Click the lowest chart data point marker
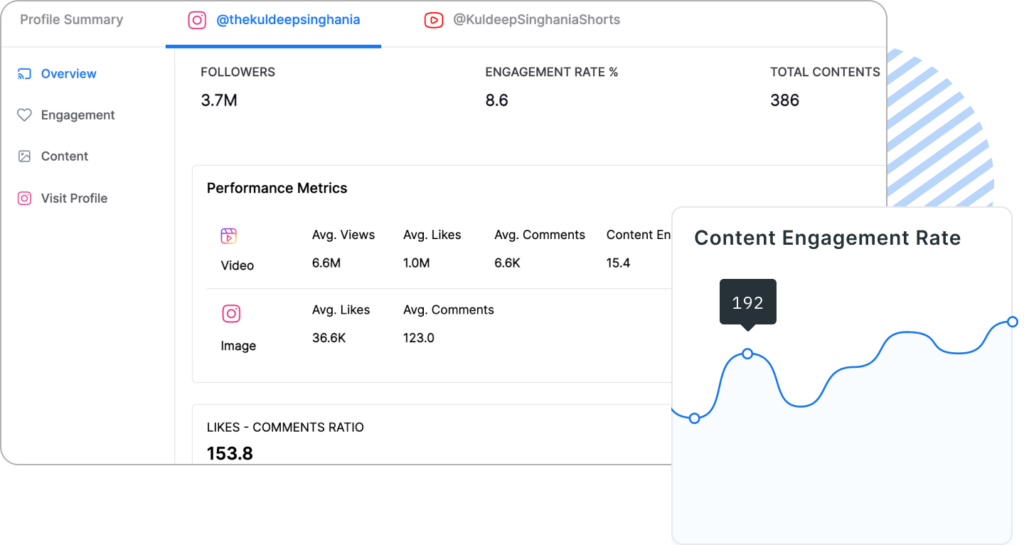The image size is (1024, 545). tap(695, 418)
